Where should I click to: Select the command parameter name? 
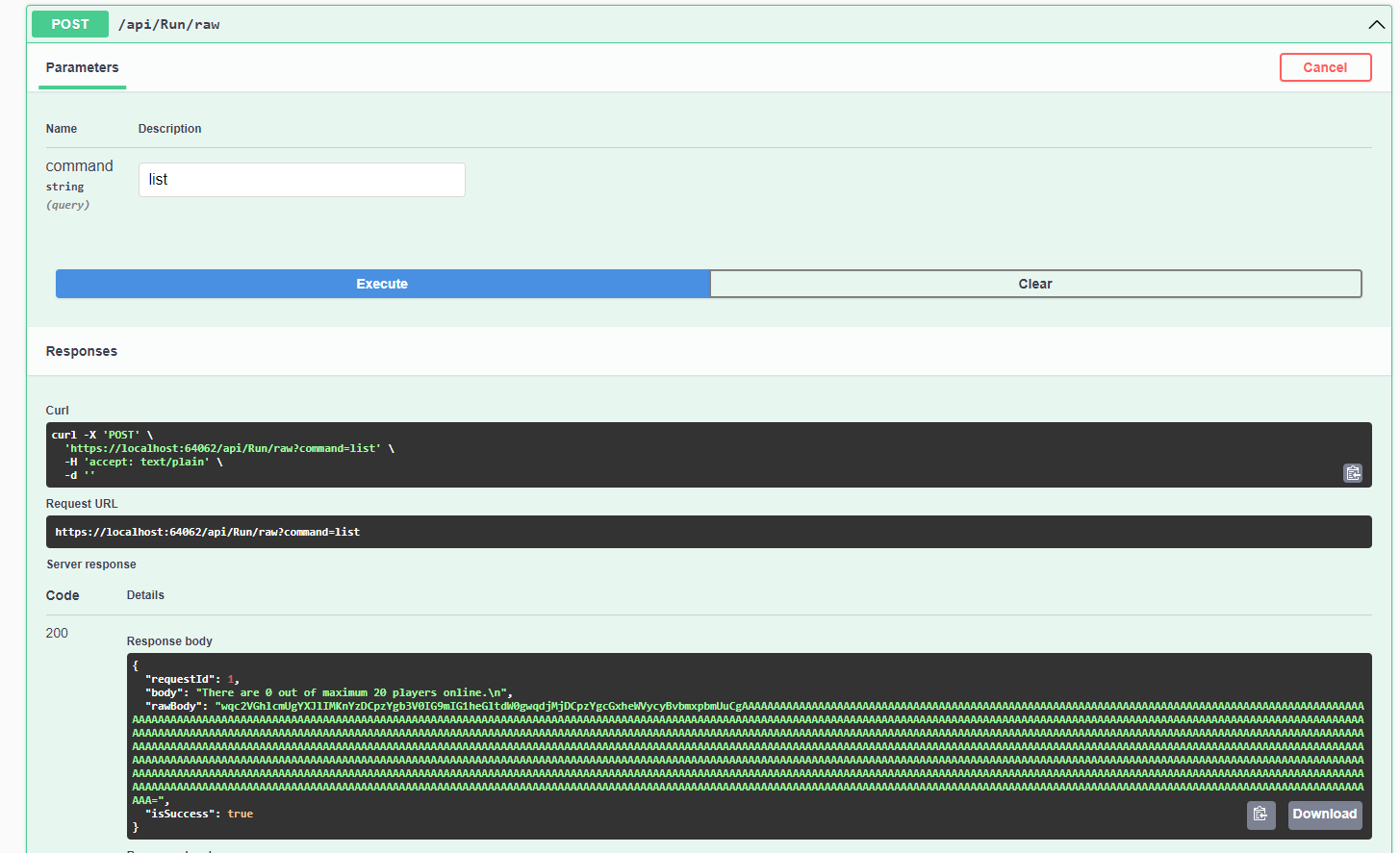pos(80,165)
